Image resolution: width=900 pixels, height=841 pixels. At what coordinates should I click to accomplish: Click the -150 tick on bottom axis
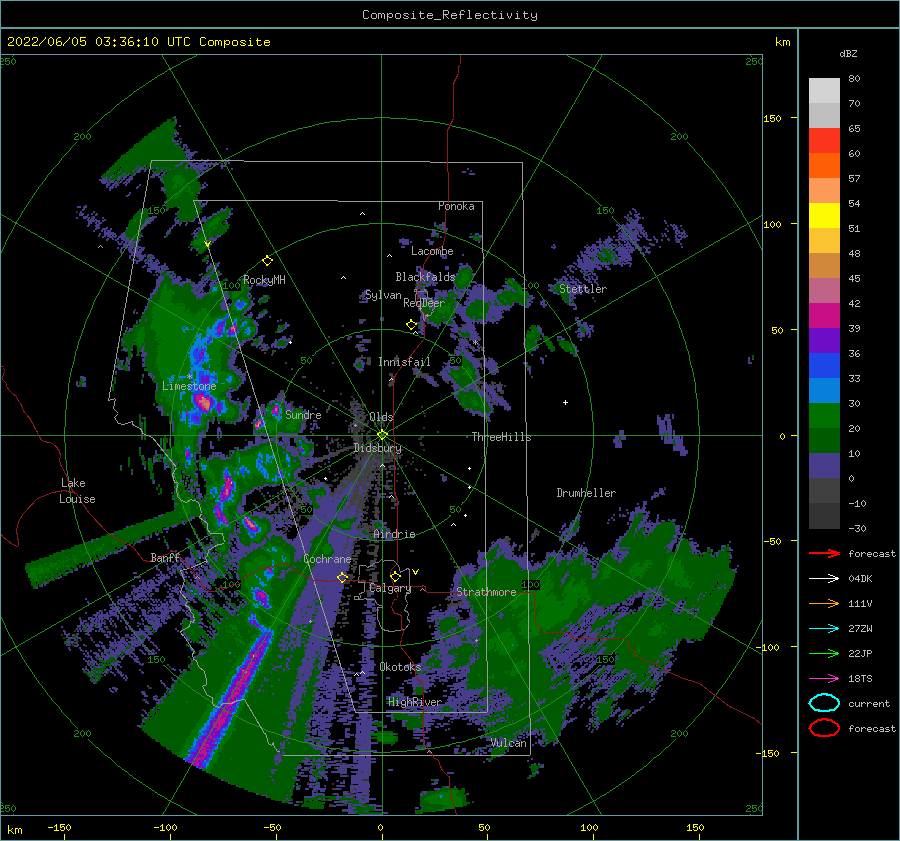[x=59, y=827]
